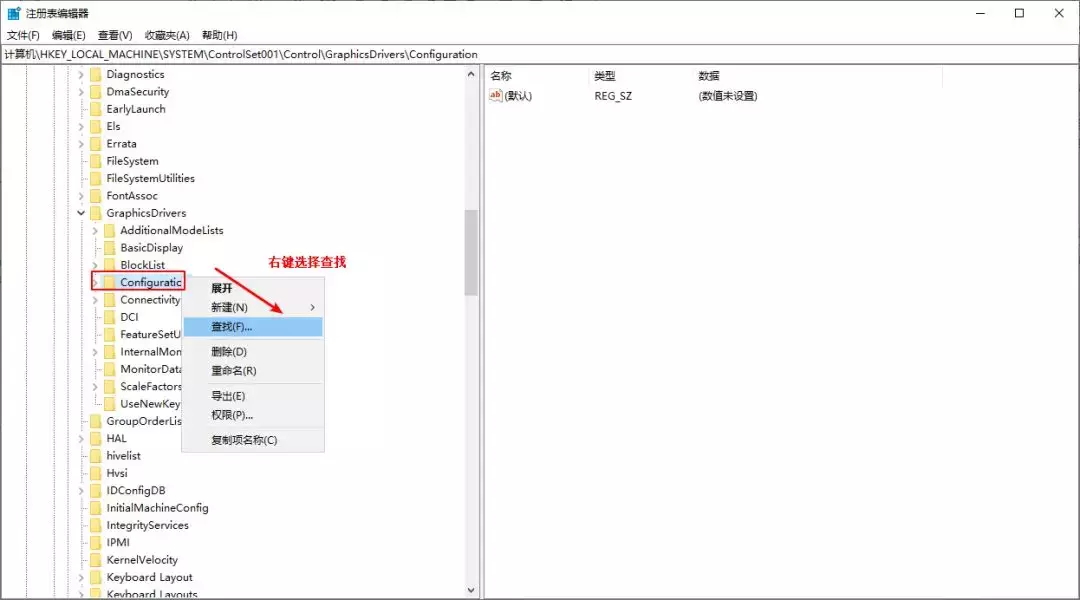Click the InitialMachineConfig folder icon
The image size is (1080, 600).
click(96, 508)
